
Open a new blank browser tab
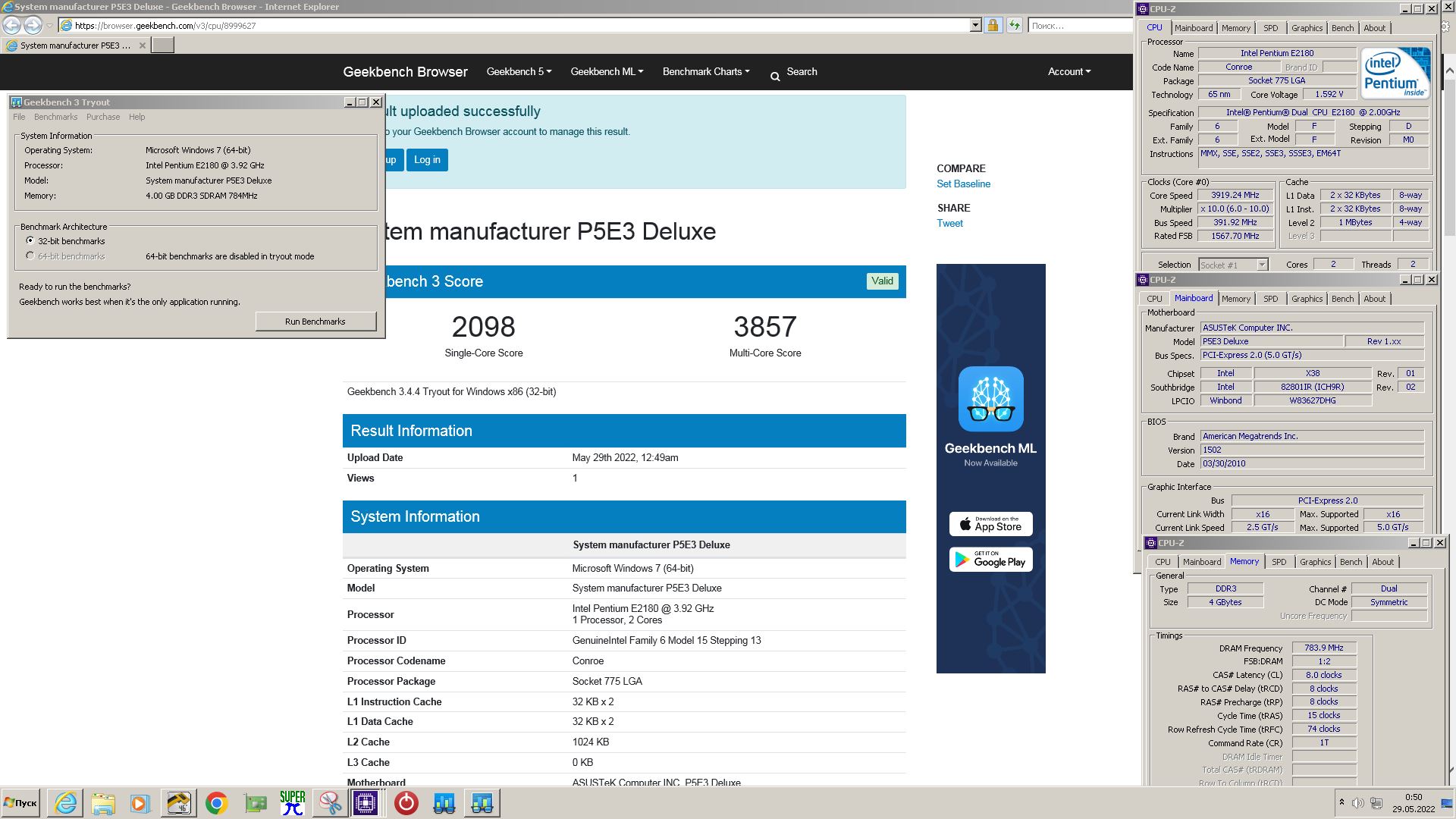coord(162,45)
